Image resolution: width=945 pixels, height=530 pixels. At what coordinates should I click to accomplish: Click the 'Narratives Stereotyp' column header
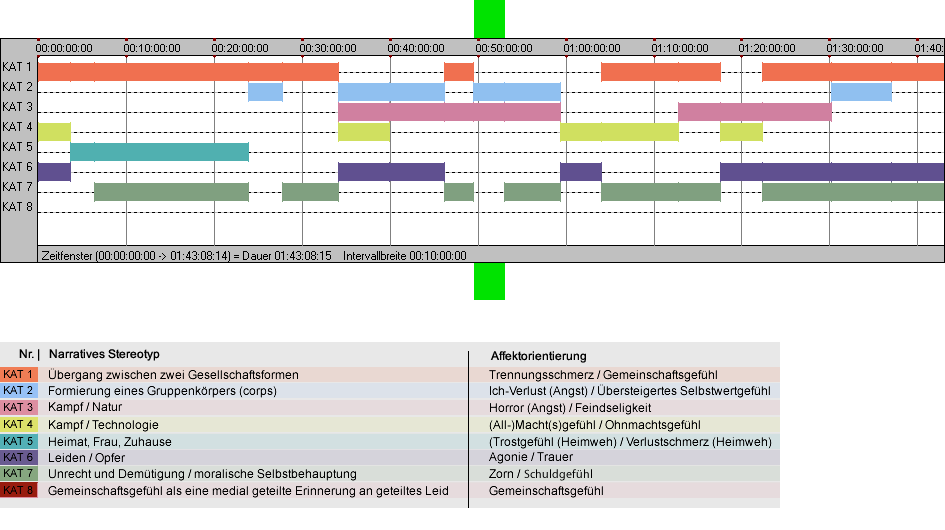[x=104, y=355]
